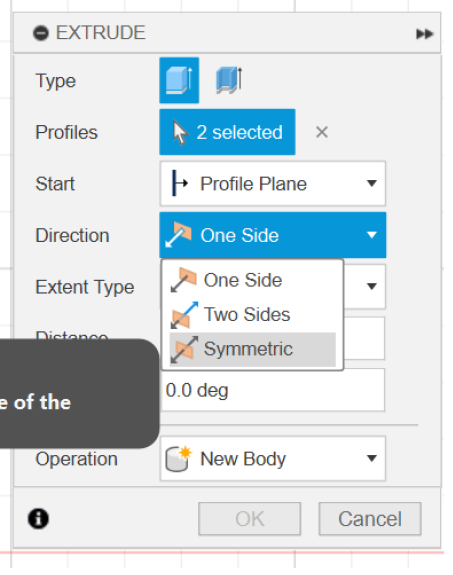Expand the Extent Type dropdown arrow
The image size is (453, 575).
(x=372, y=286)
